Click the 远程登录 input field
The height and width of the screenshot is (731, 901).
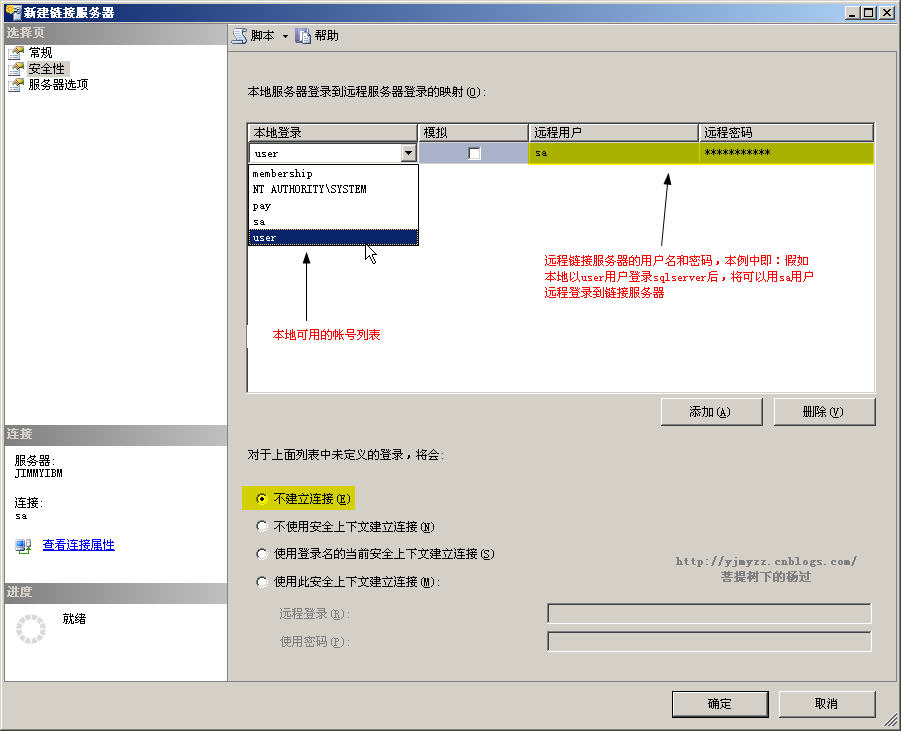710,614
